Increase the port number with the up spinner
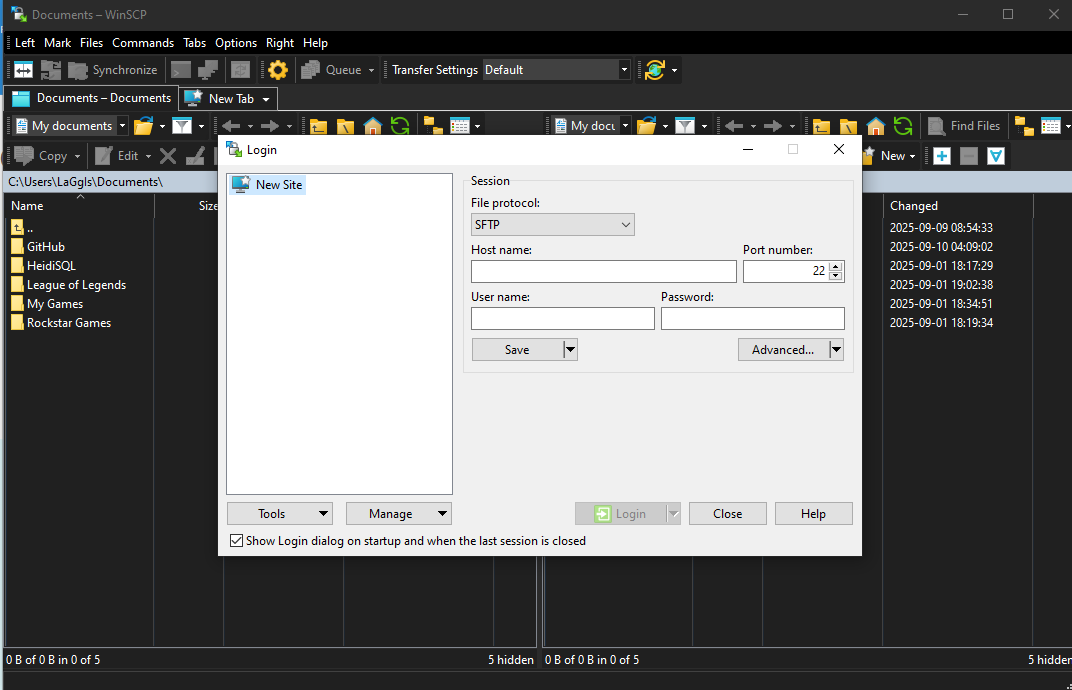Viewport: 1072px width, 690px height. [835, 267]
